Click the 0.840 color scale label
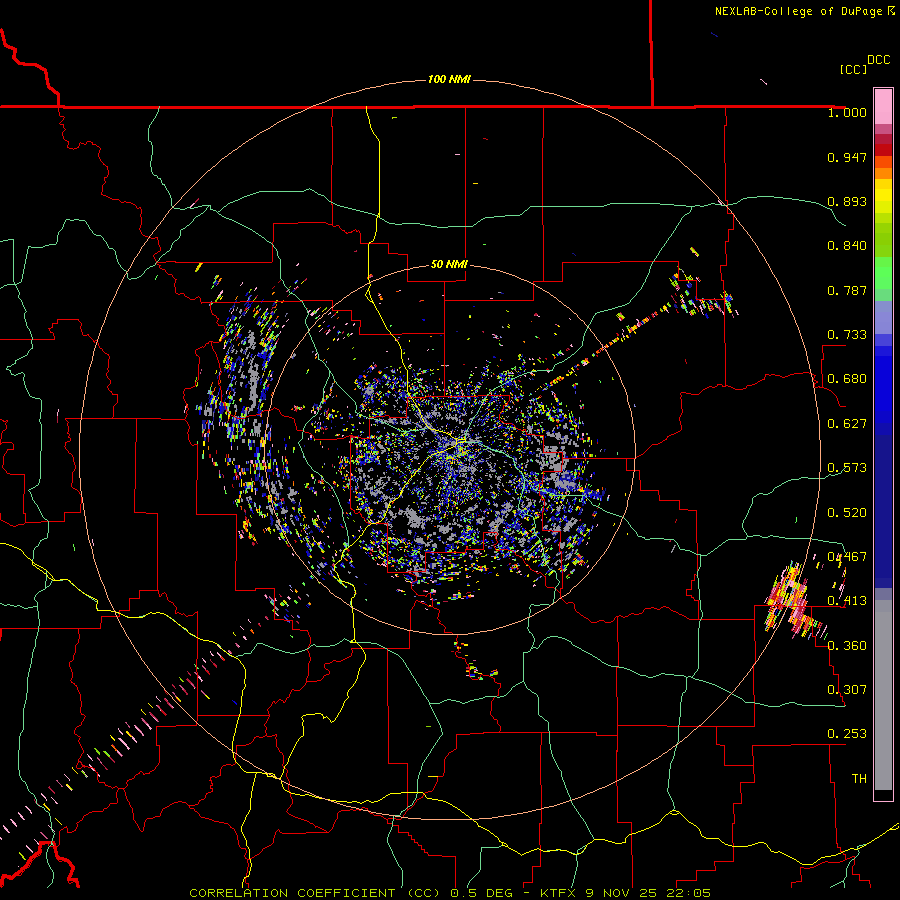 click(x=847, y=246)
